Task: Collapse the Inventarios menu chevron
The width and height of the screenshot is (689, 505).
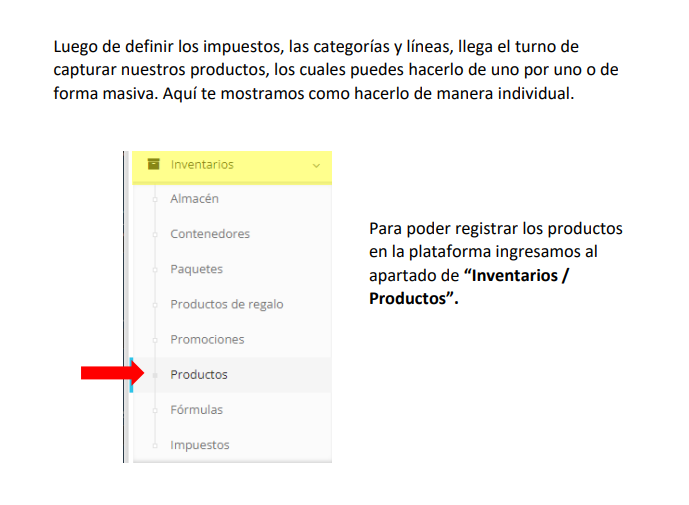Action: (316, 165)
